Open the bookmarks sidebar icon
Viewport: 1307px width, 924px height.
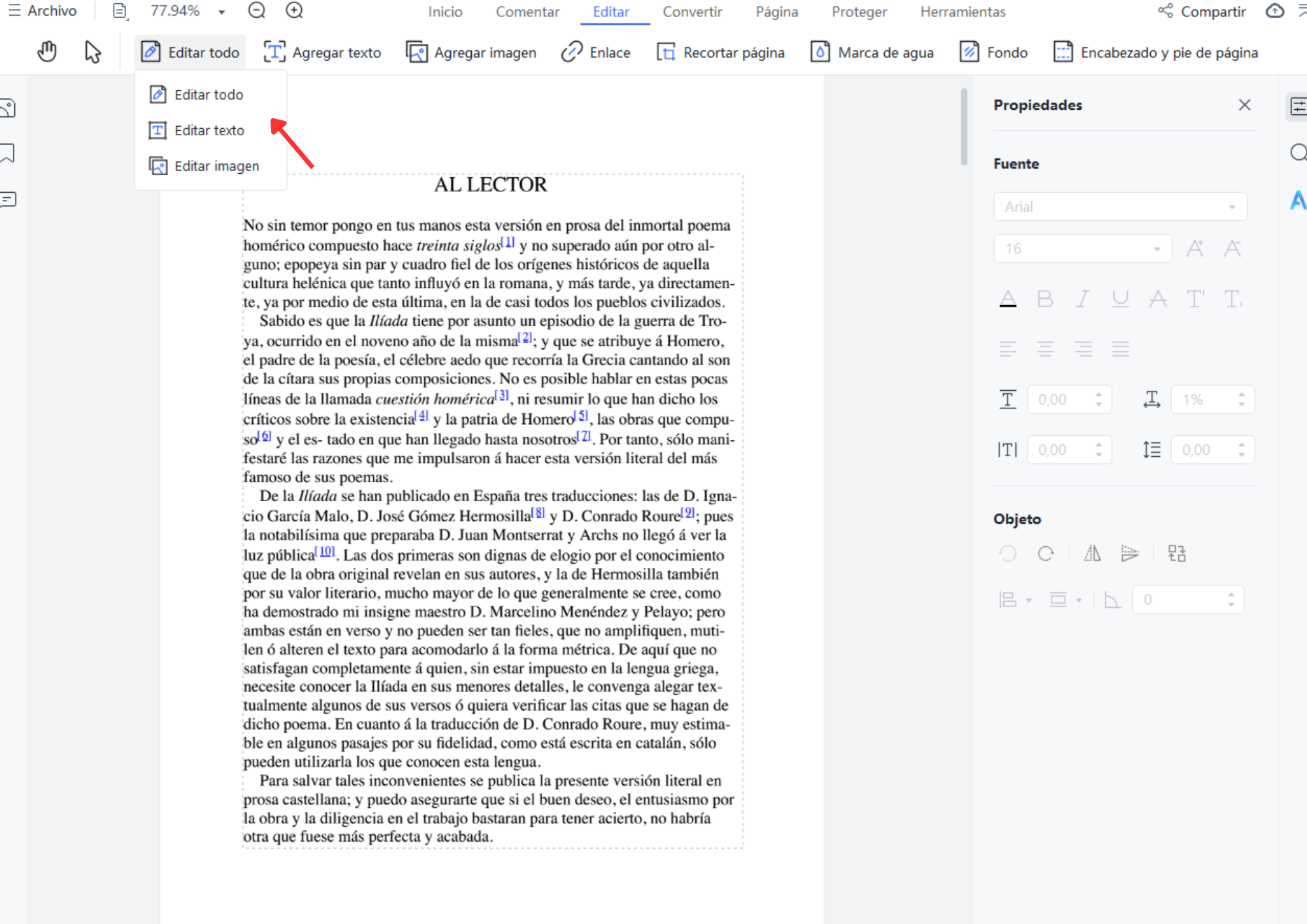point(7,153)
